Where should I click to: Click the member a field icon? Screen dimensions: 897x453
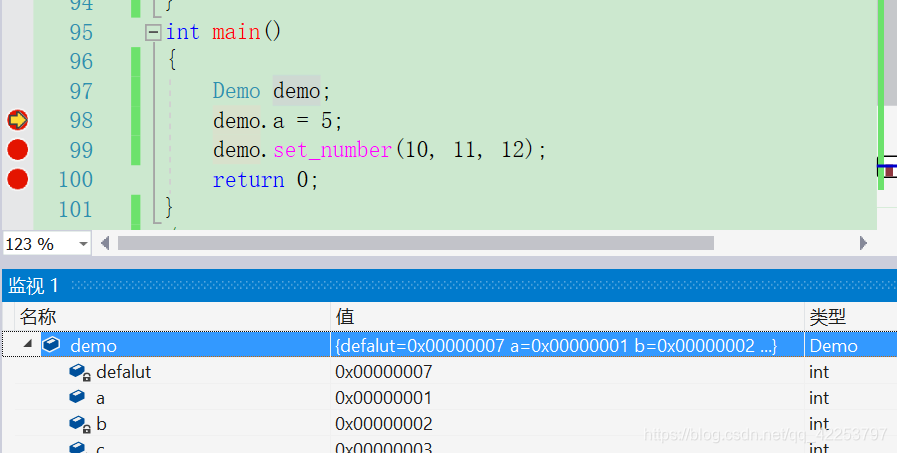point(77,396)
